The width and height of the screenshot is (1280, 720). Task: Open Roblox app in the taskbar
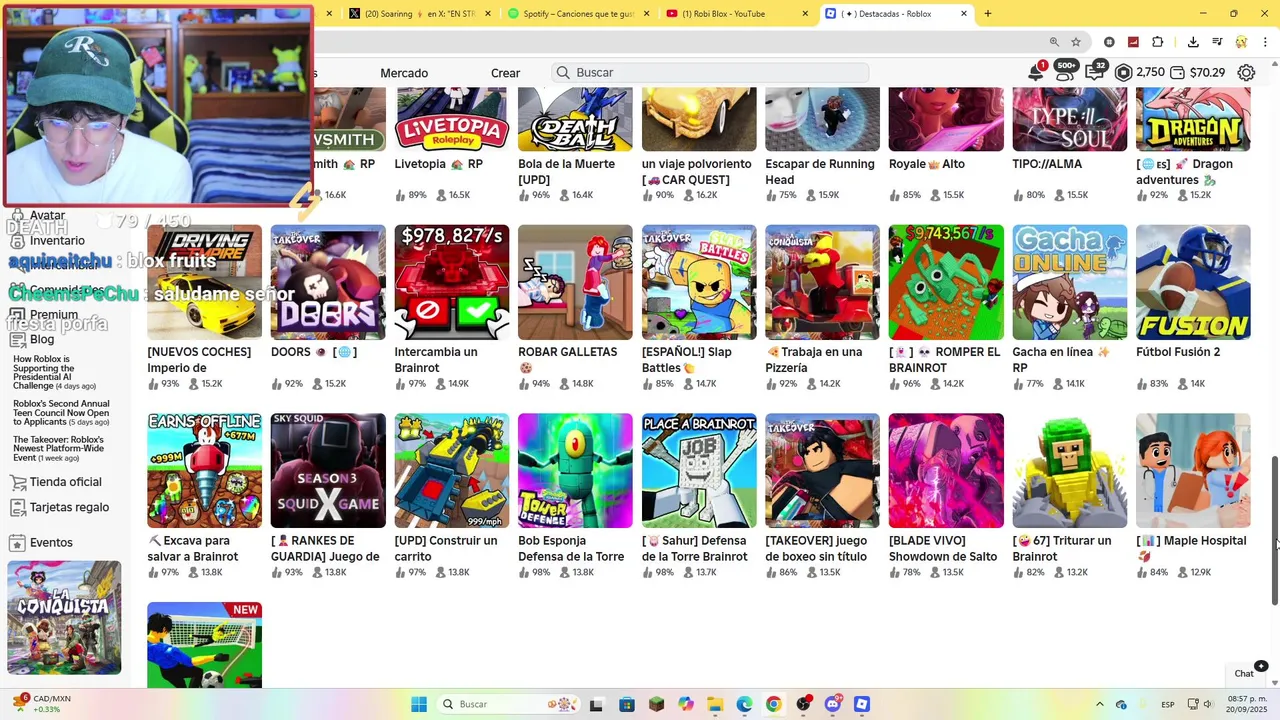click(x=862, y=704)
